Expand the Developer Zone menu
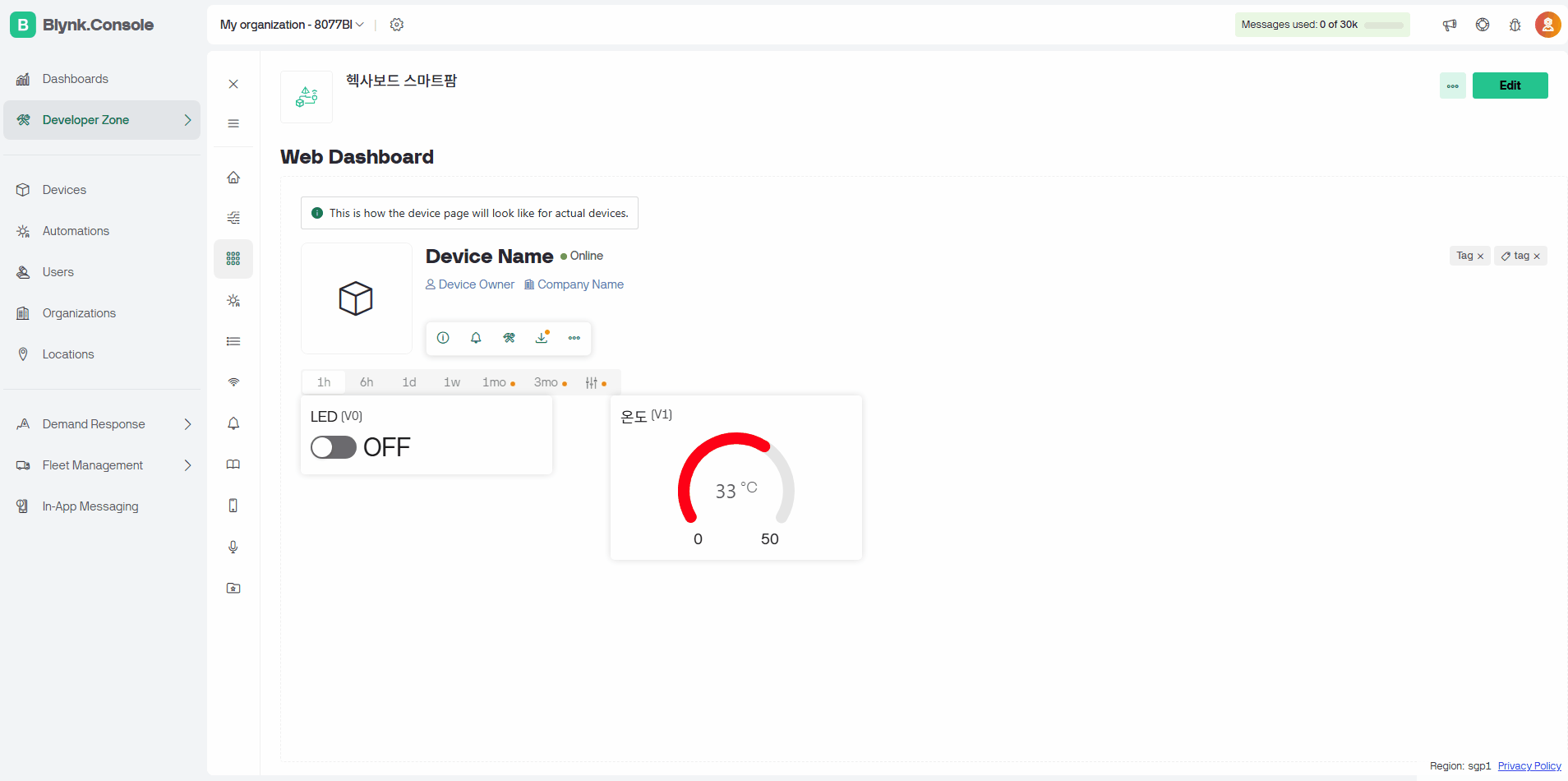 coord(102,120)
